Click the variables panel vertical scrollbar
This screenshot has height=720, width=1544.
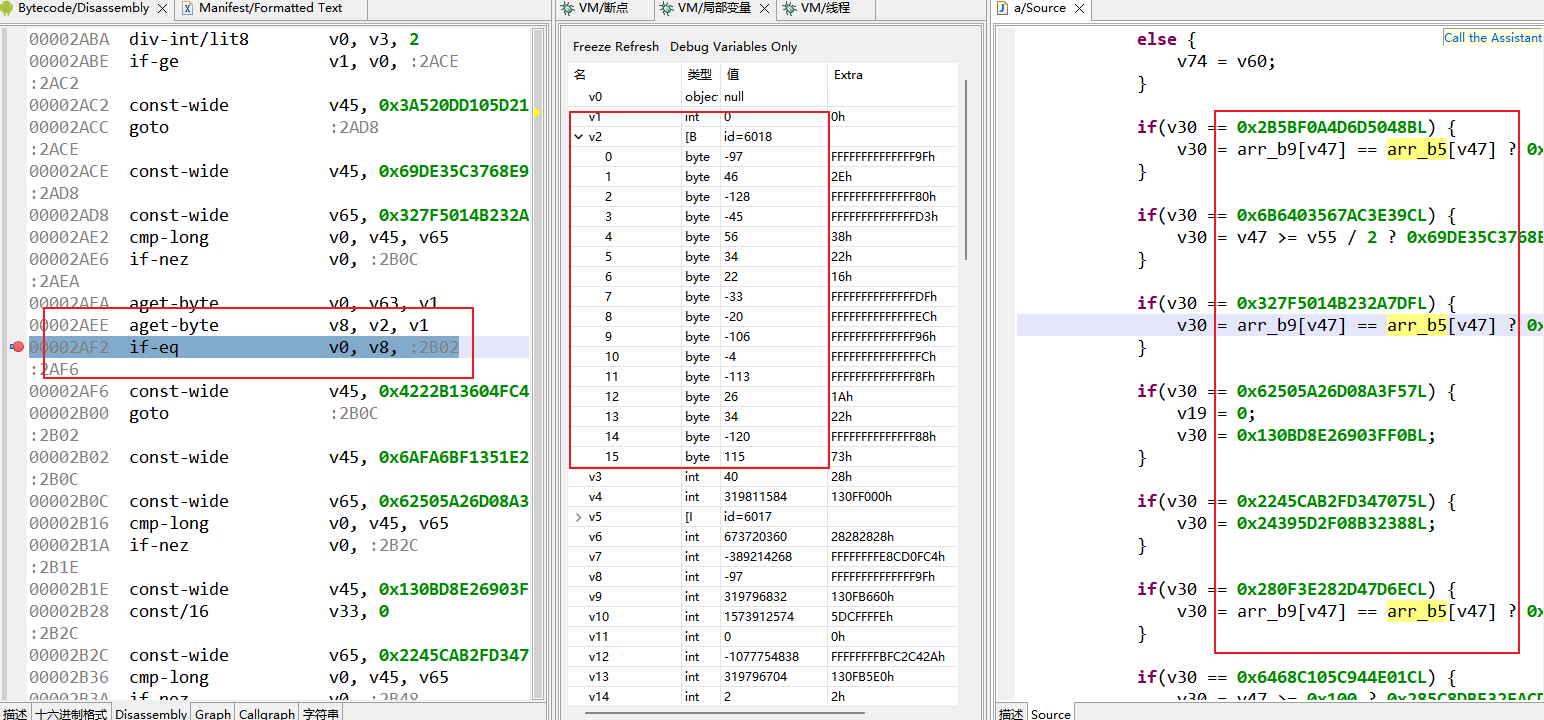click(x=966, y=170)
